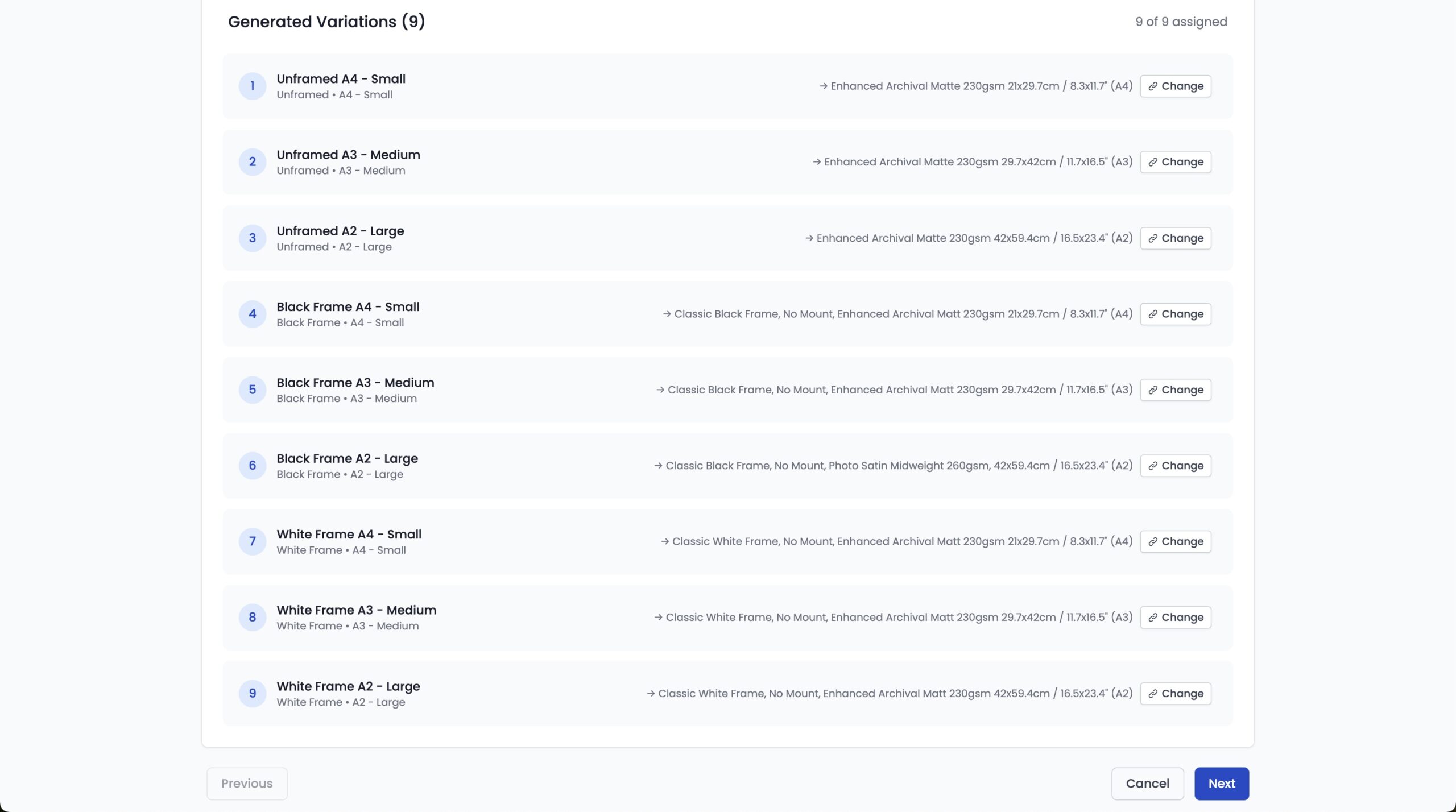Go back with the Previous button
This screenshot has width=1456, height=812.
(247, 784)
